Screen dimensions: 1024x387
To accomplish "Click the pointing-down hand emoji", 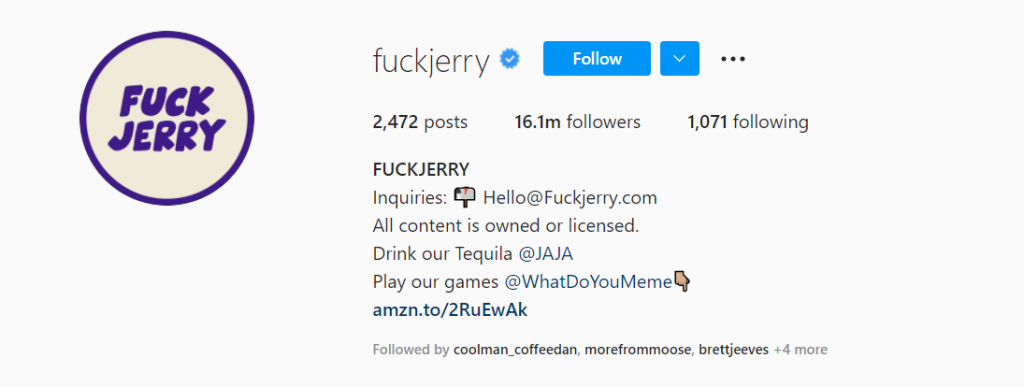I will click(682, 282).
